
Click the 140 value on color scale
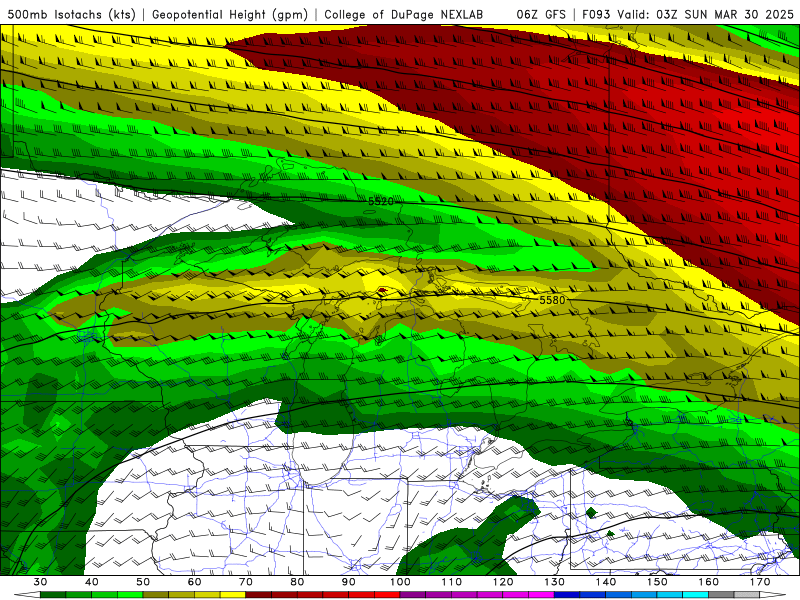click(606, 582)
